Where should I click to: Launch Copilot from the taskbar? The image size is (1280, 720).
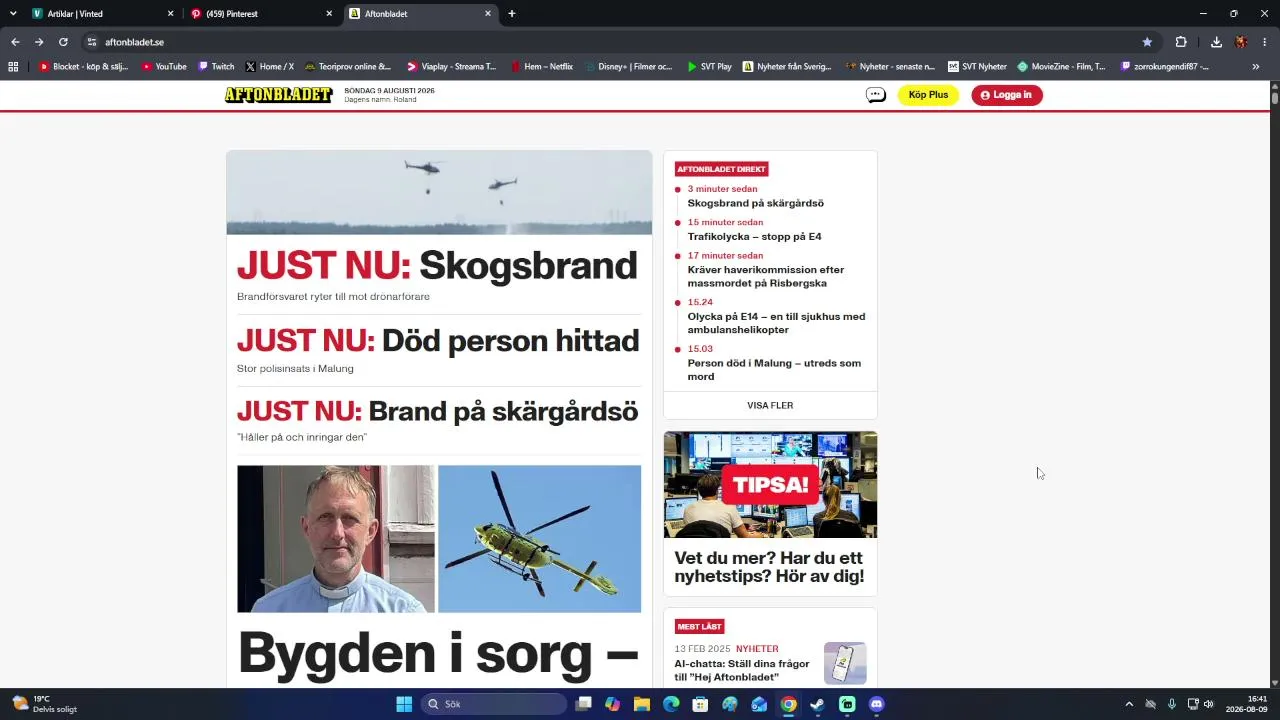click(613, 704)
